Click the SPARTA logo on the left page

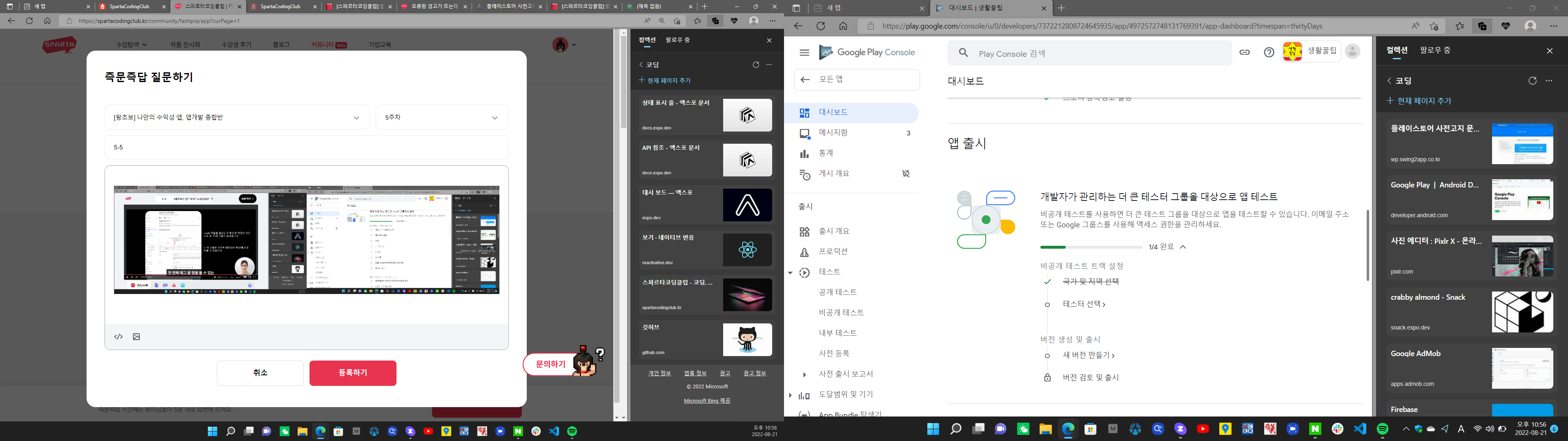tap(60, 45)
